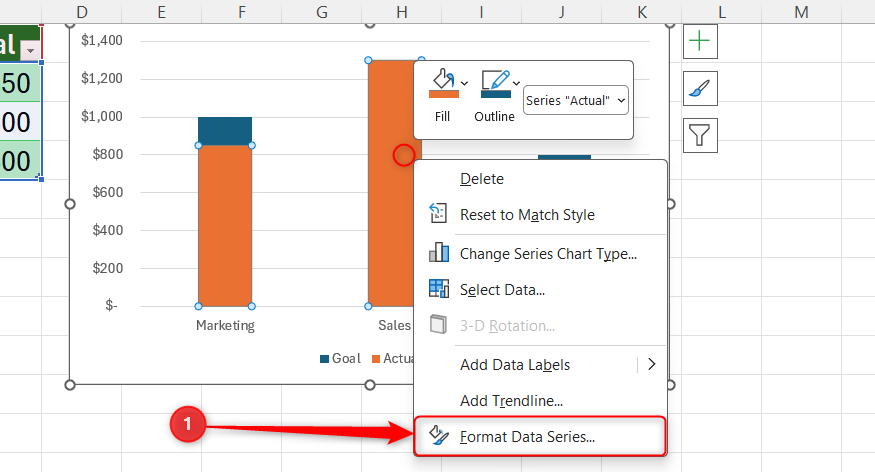
Task: Open the table header filter dropdown button
Action: click(31, 51)
